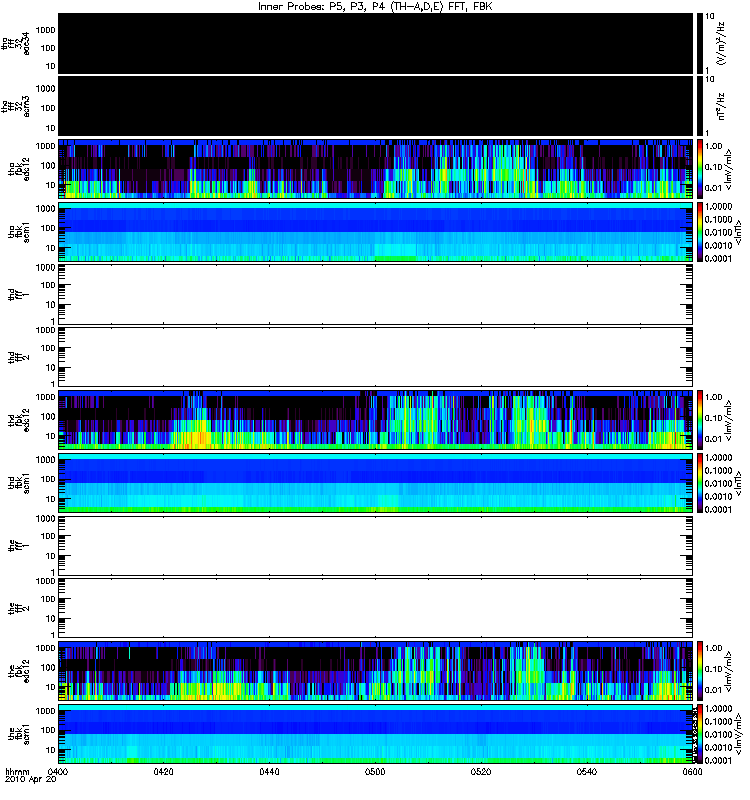Click the 0520 time axis label
Screen dimensions: 750x800
(x=481, y=771)
